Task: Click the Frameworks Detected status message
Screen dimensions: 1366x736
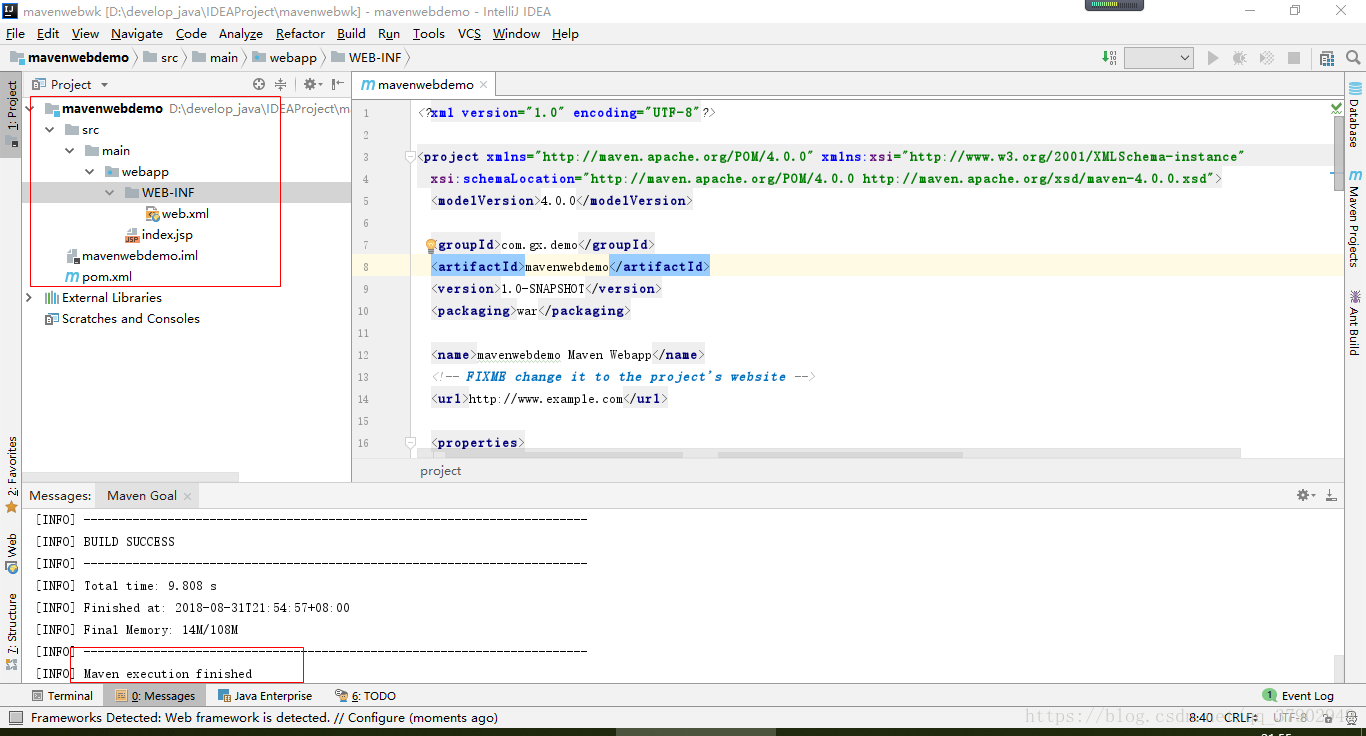Action: (x=264, y=718)
